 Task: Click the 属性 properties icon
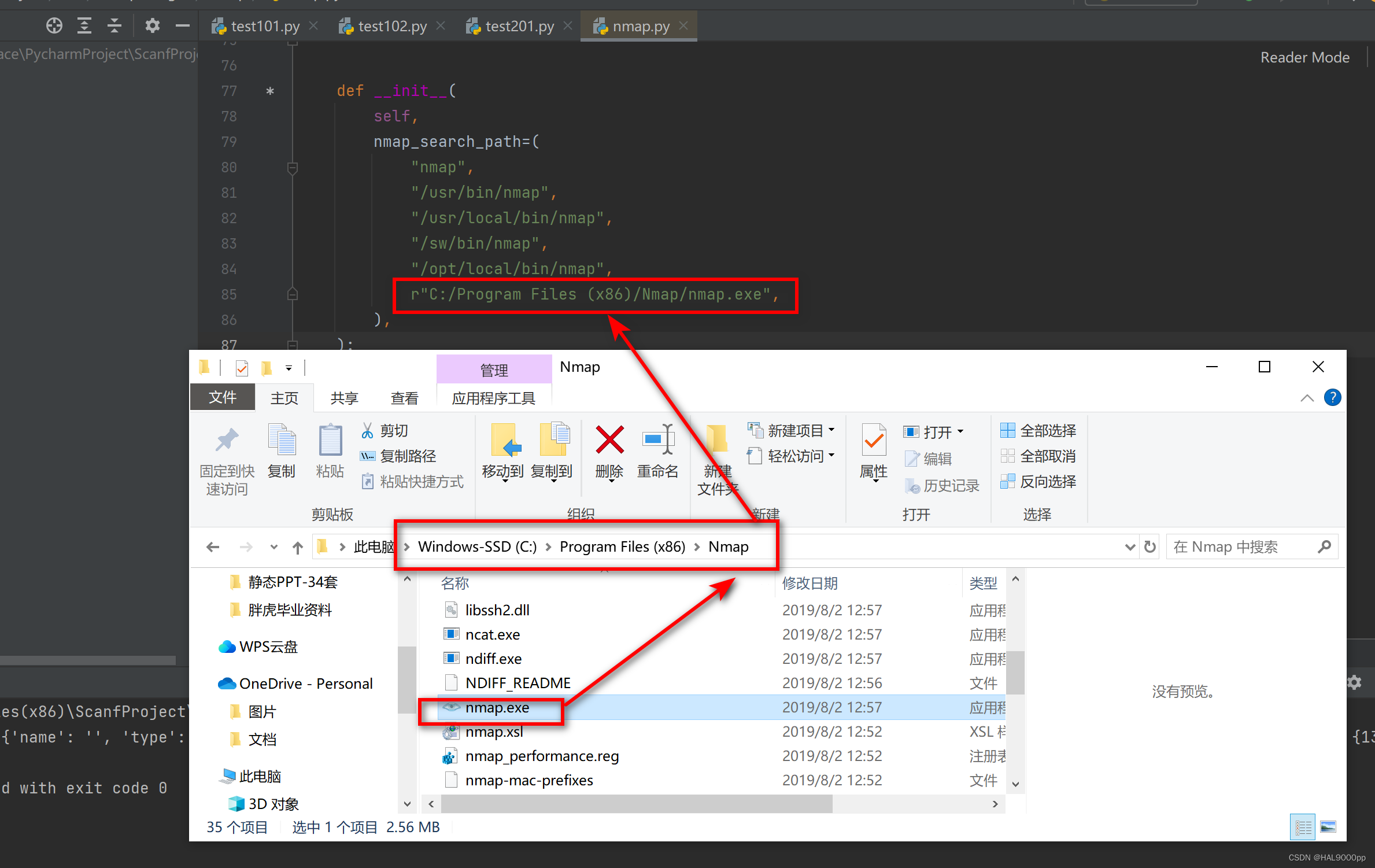[874, 441]
